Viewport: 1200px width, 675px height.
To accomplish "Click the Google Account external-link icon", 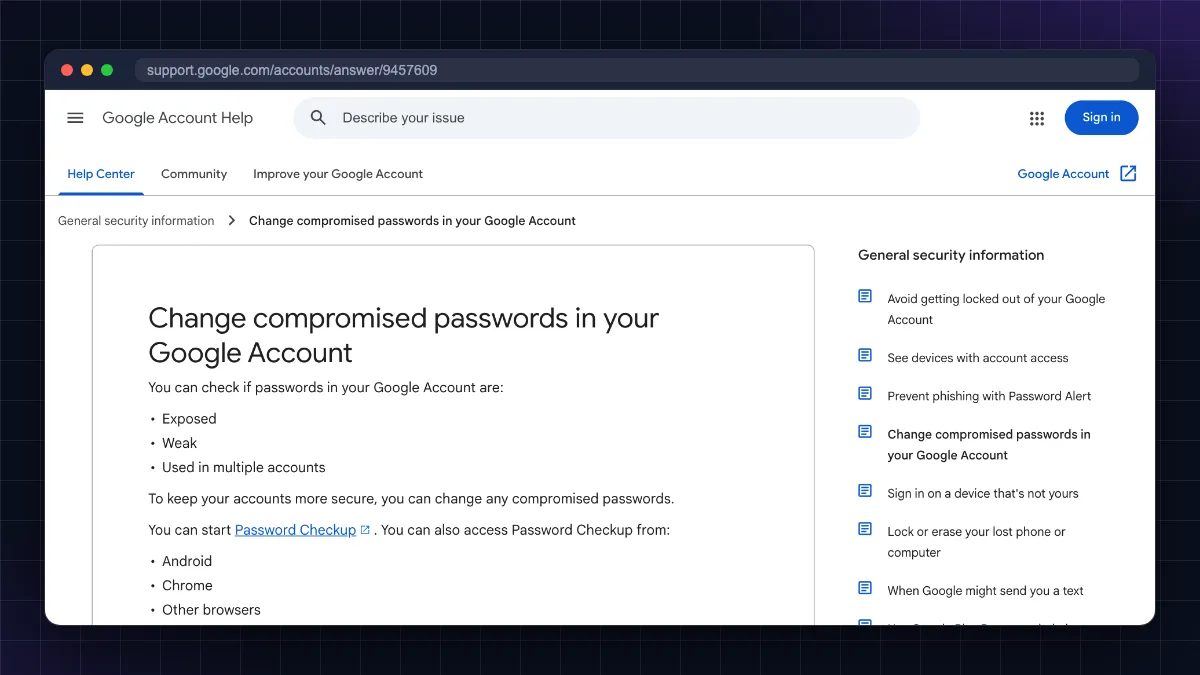I will point(1128,173).
